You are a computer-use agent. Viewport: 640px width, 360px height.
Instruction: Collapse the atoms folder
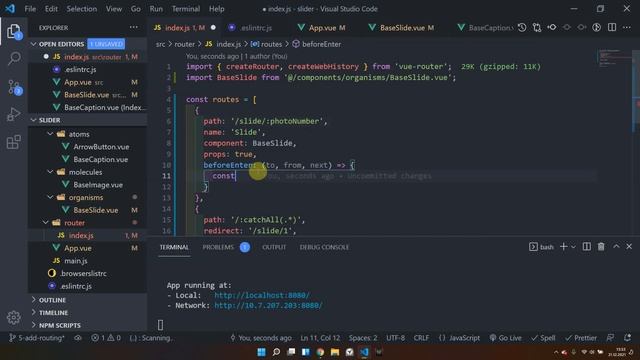(50, 134)
